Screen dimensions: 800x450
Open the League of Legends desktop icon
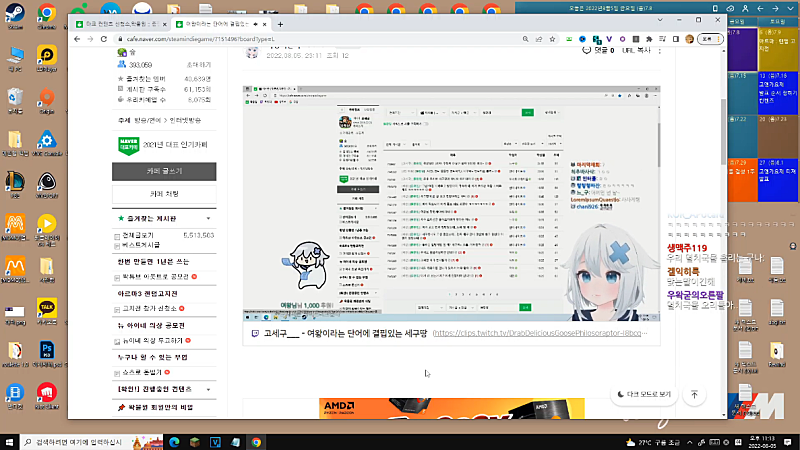[x=15, y=185]
